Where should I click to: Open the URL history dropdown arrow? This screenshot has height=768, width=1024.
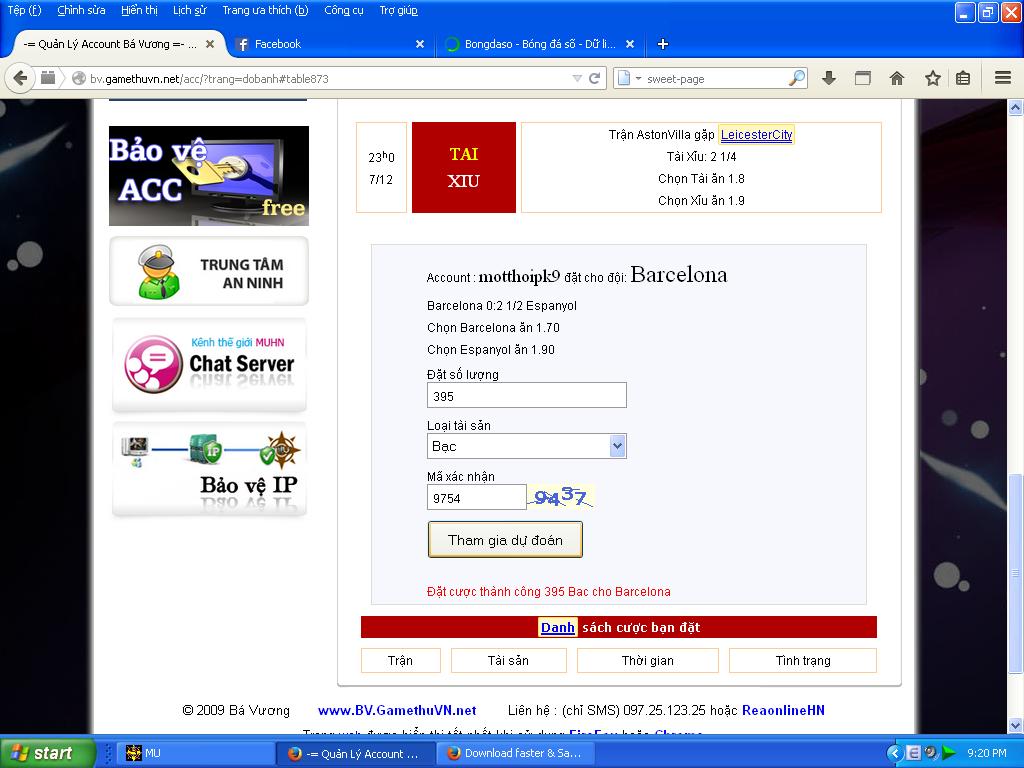[x=577, y=78]
